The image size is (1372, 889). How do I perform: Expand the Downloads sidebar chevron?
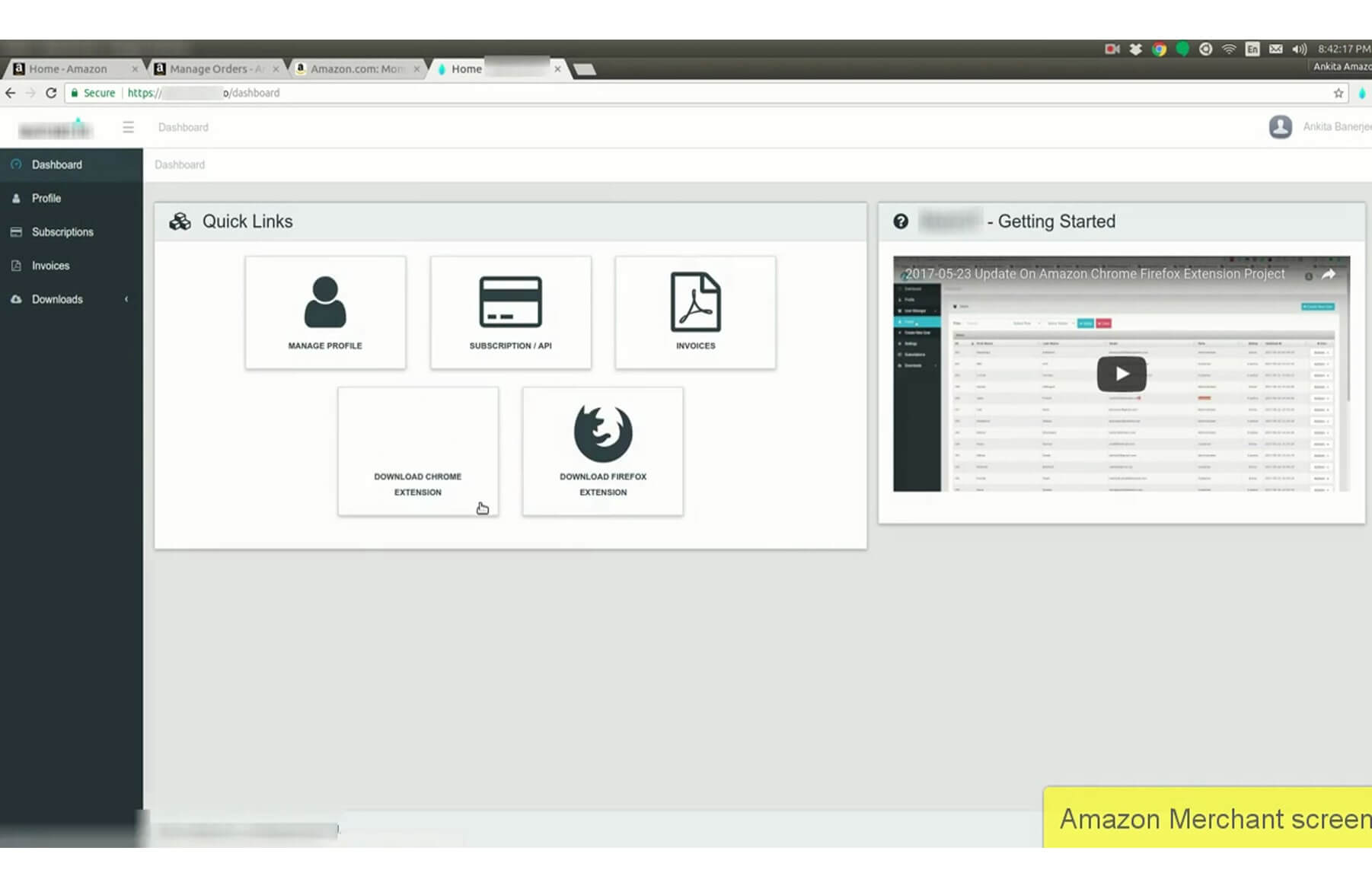pos(126,299)
